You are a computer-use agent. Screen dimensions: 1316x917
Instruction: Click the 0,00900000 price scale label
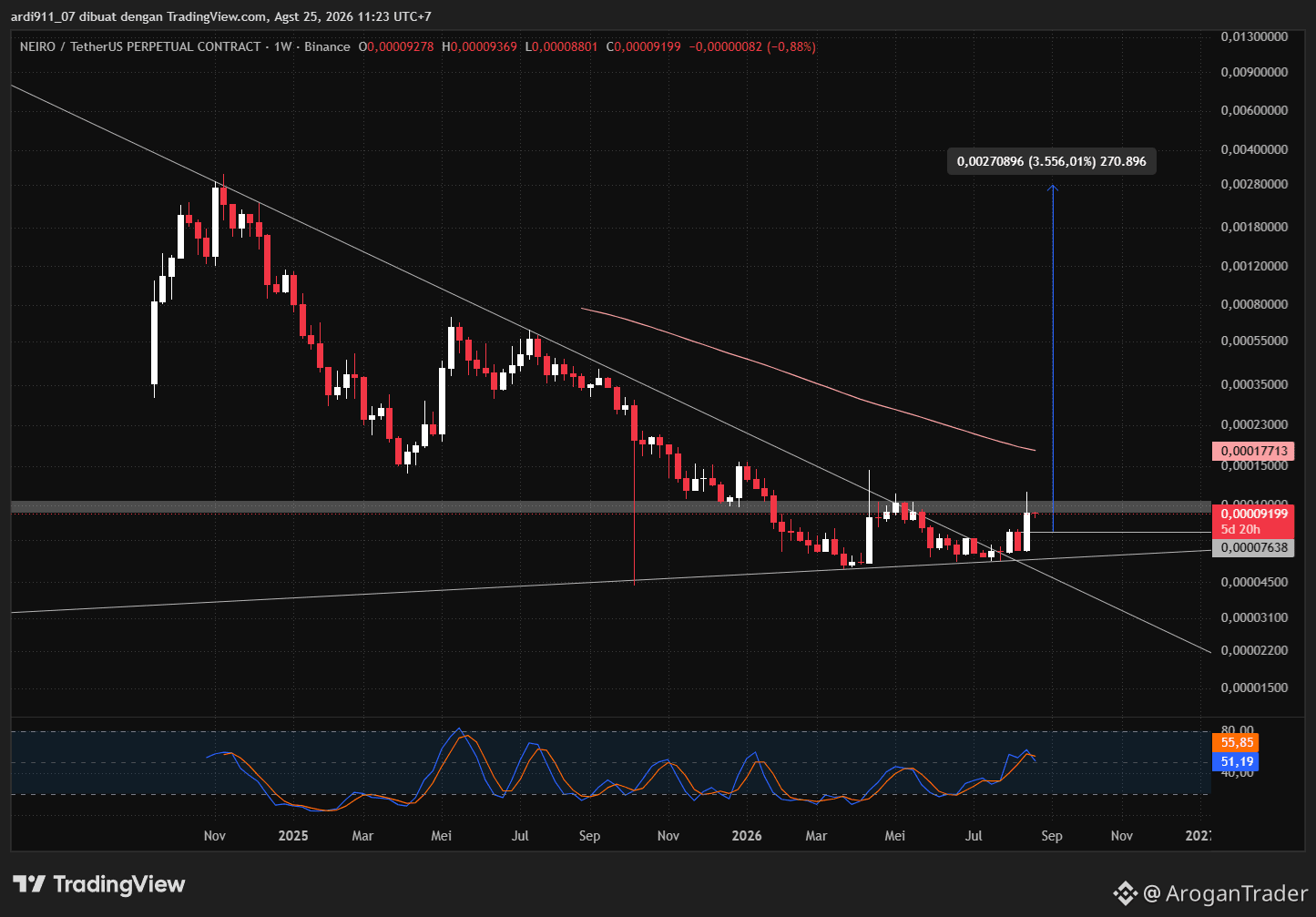pos(1254,72)
